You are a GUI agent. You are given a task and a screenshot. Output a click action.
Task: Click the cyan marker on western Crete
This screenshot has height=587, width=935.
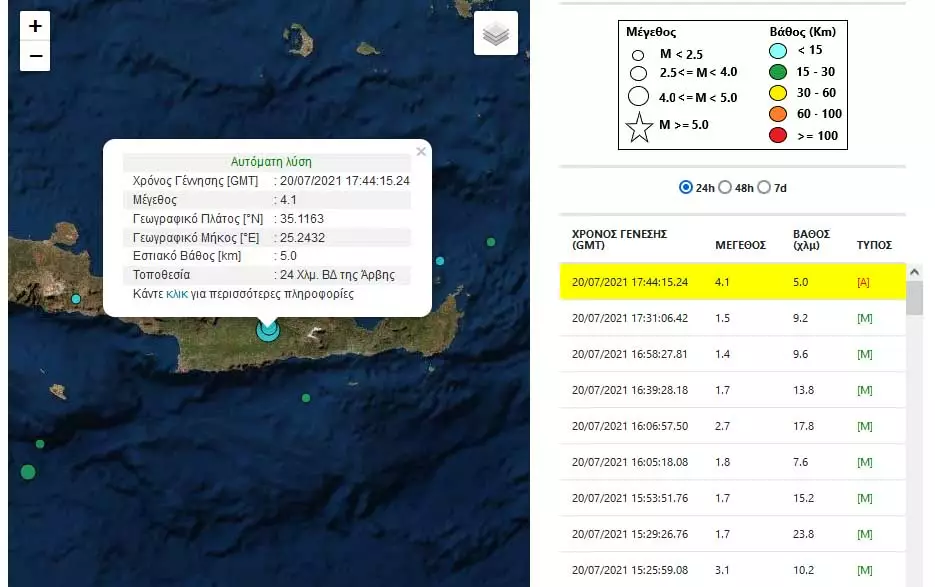pos(76,299)
